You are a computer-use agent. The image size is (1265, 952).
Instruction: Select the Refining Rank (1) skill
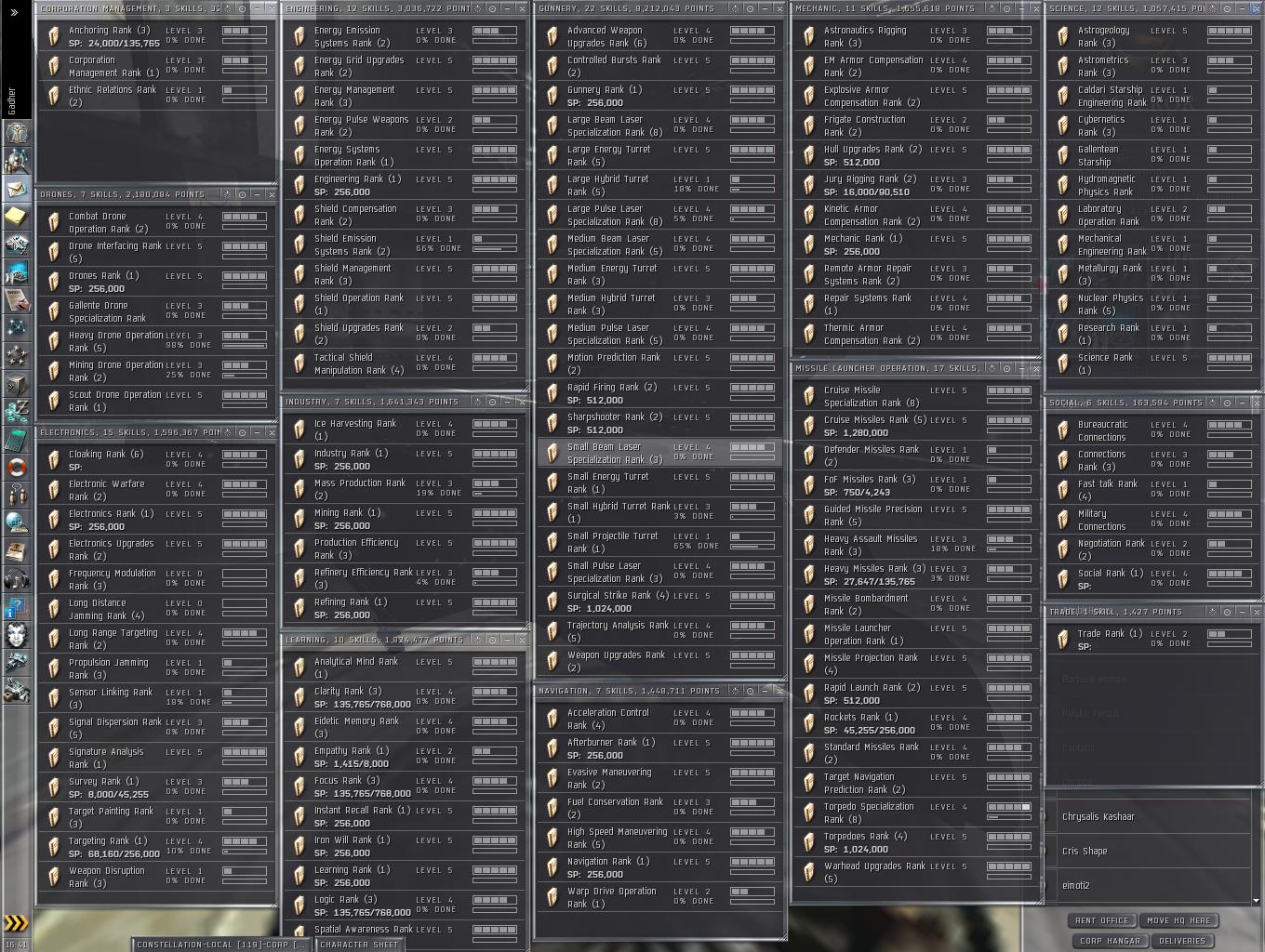pos(406,609)
